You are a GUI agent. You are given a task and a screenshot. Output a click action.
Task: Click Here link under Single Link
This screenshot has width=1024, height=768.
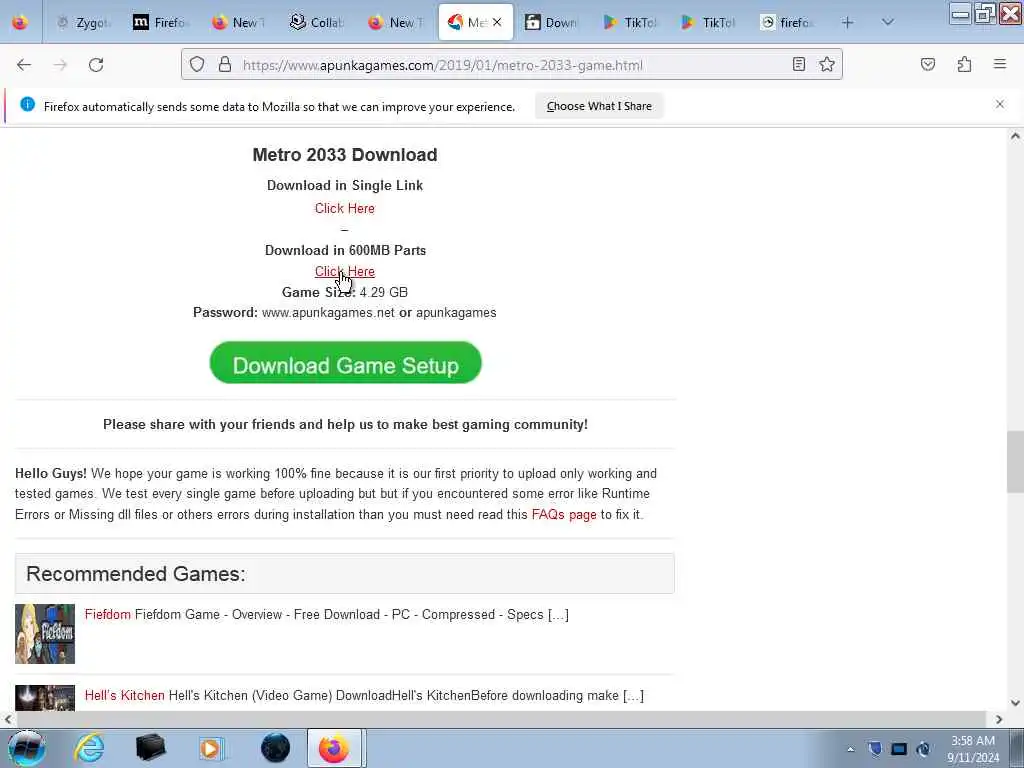[345, 208]
